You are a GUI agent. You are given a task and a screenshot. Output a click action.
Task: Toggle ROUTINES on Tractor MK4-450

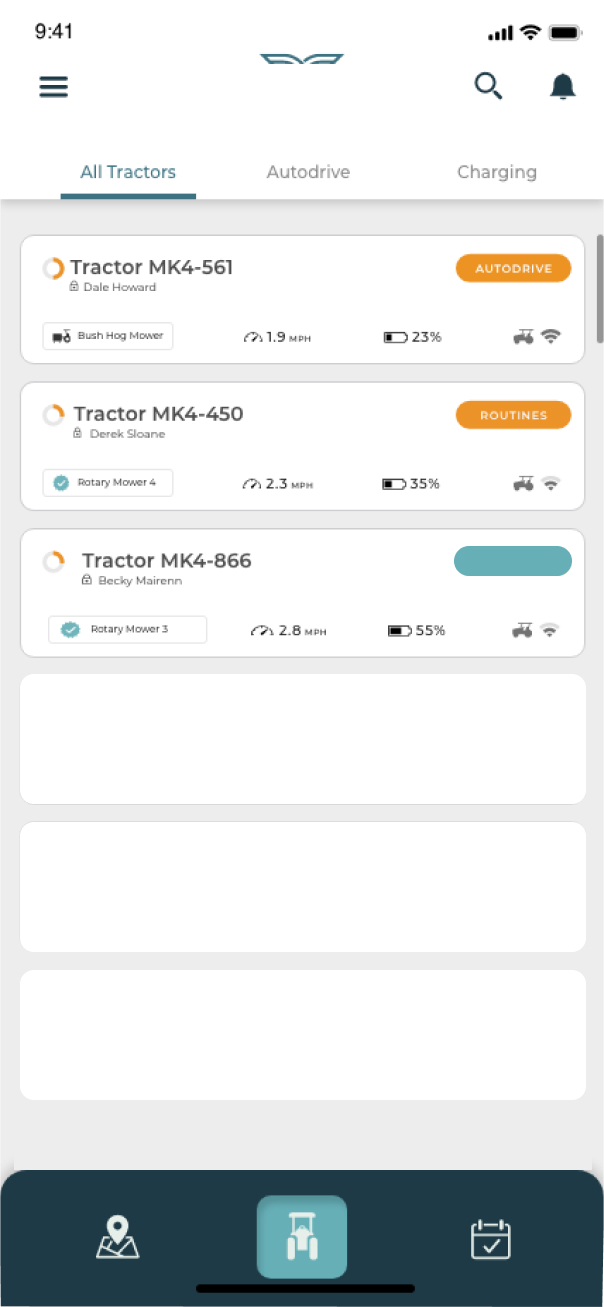pyautogui.click(x=513, y=414)
